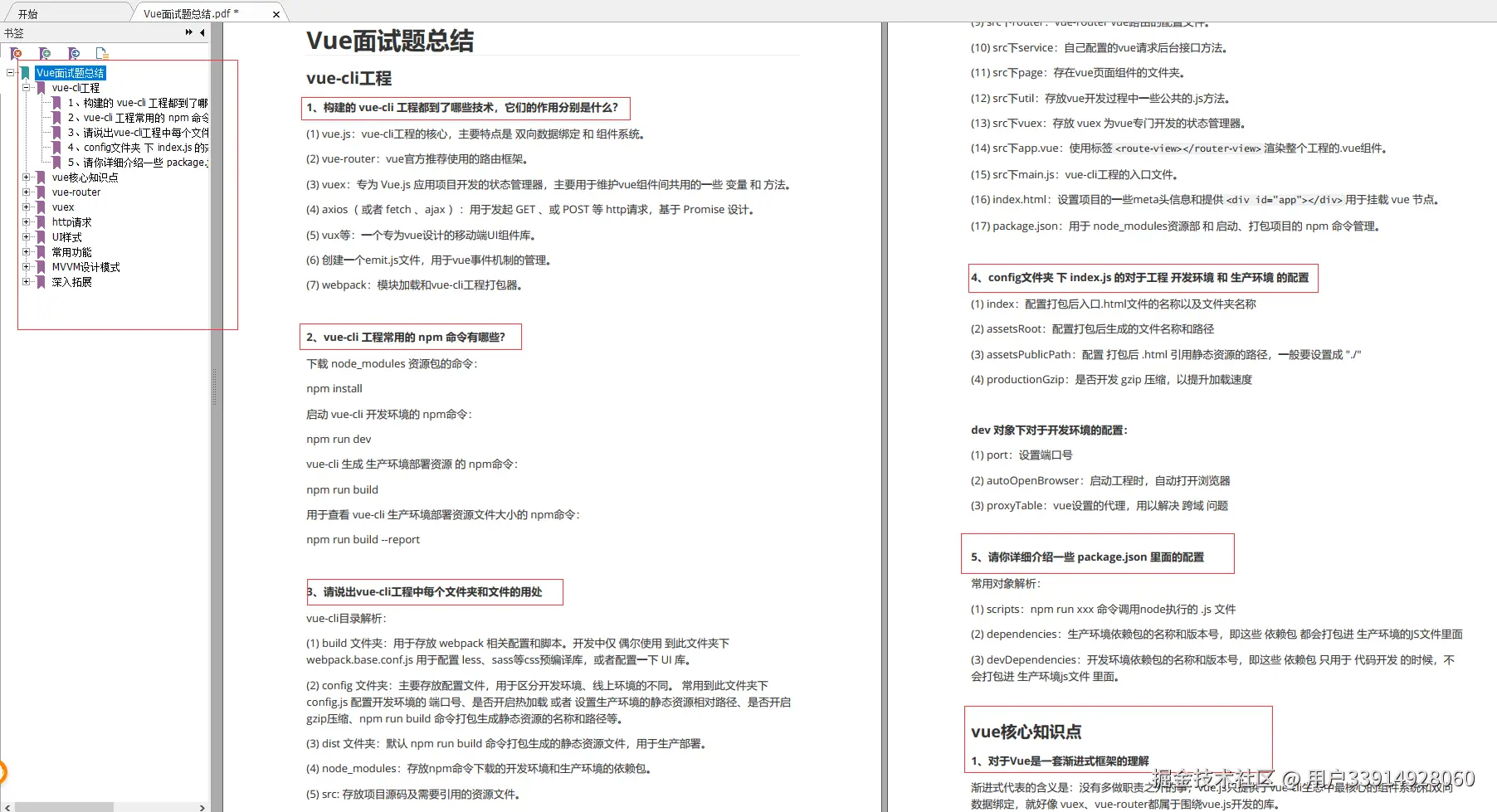Screen dimensions: 1497x812
Task: Jump to the http请求 bookmark
Action: tap(71, 222)
